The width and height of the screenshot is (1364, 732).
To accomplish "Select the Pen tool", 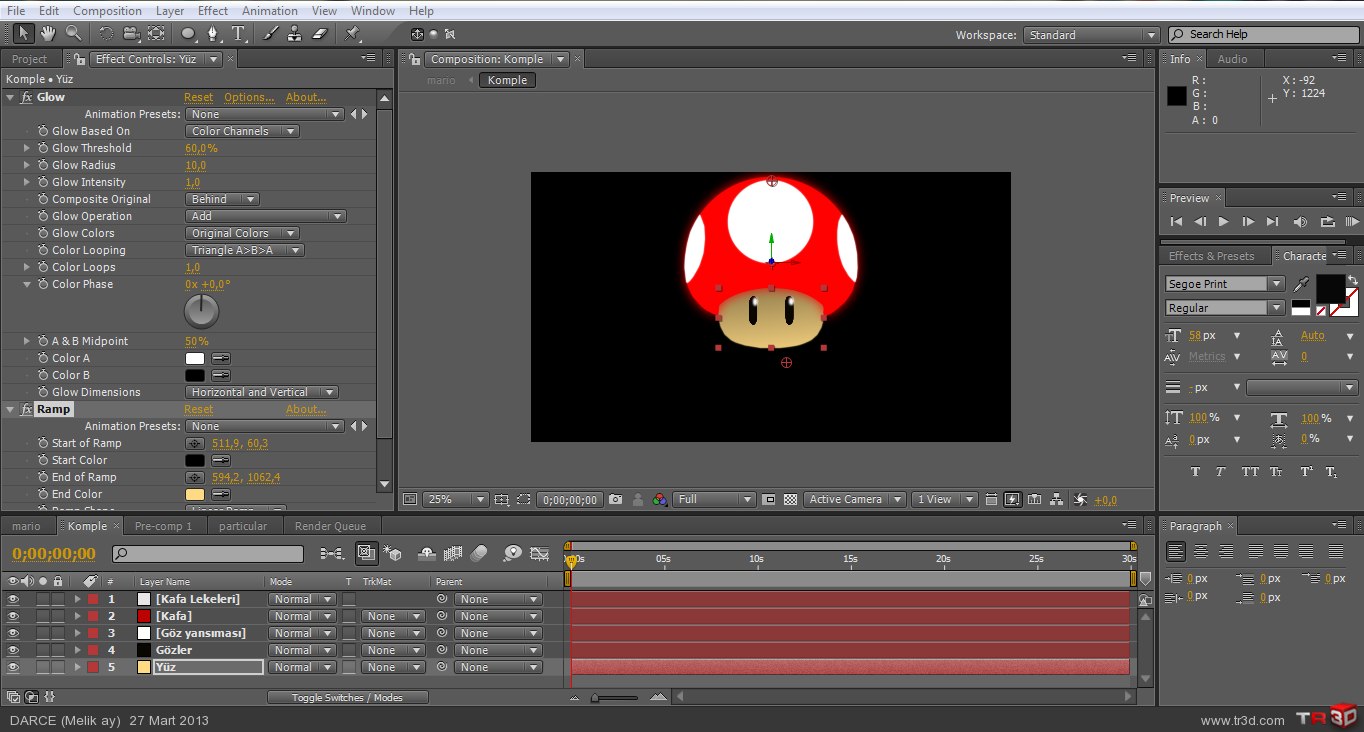I will pyautogui.click(x=213, y=33).
